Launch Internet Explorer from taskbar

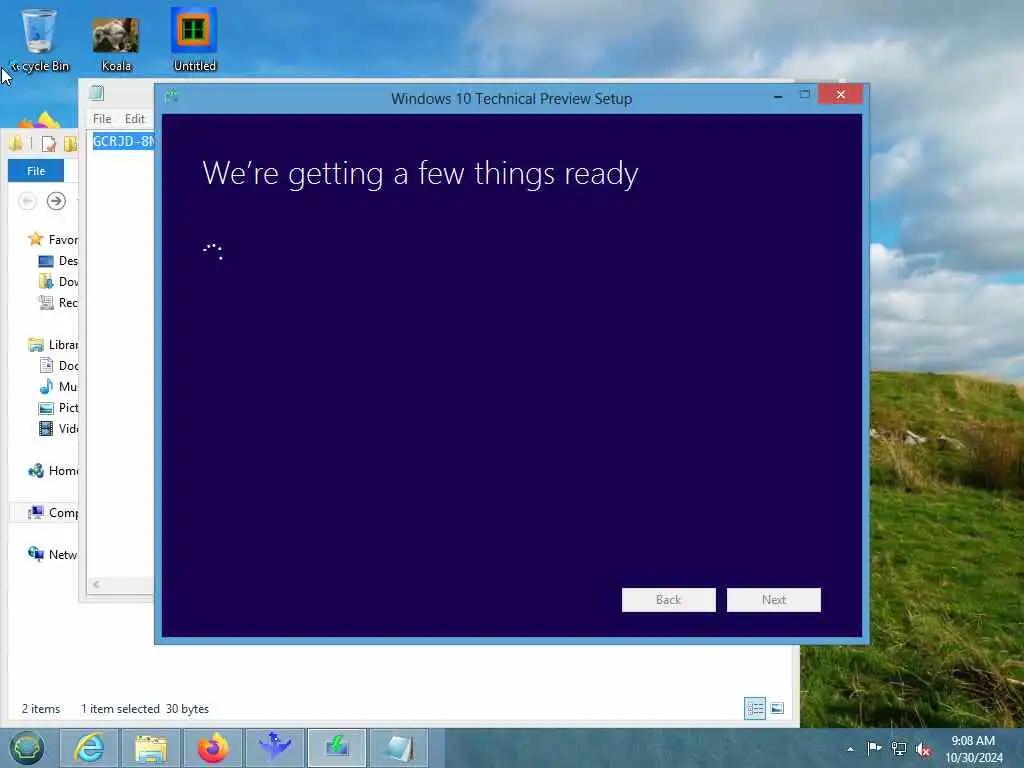click(x=89, y=748)
